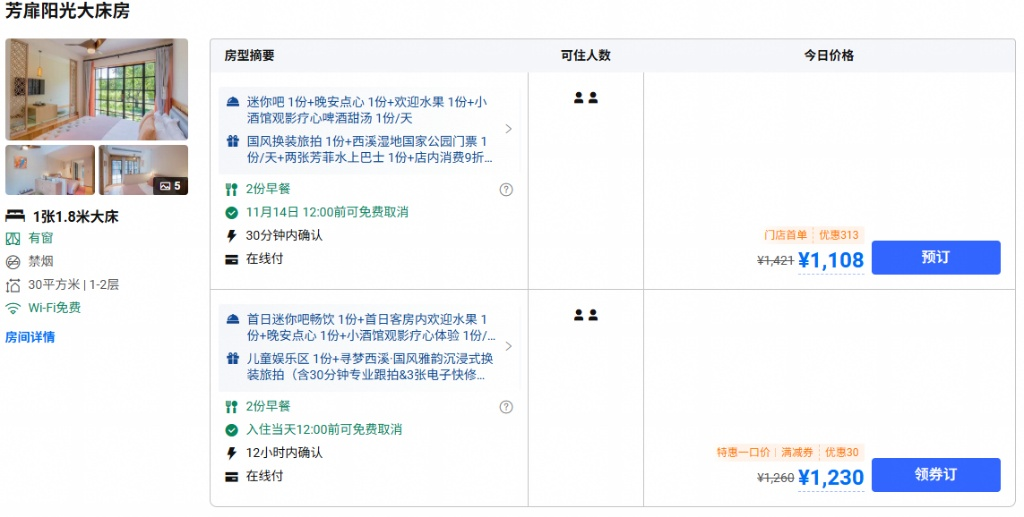
Task: Click the ¥1,108 price
Action: coord(831,260)
